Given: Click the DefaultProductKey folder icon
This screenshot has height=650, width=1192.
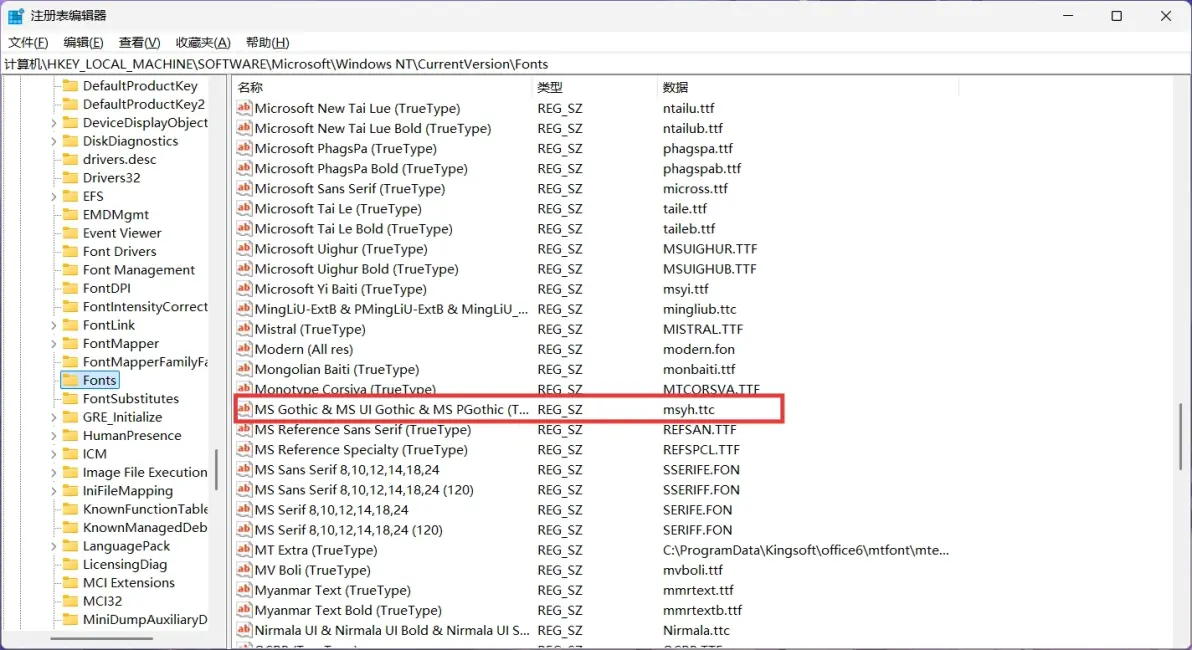Looking at the screenshot, I should 70,85.
